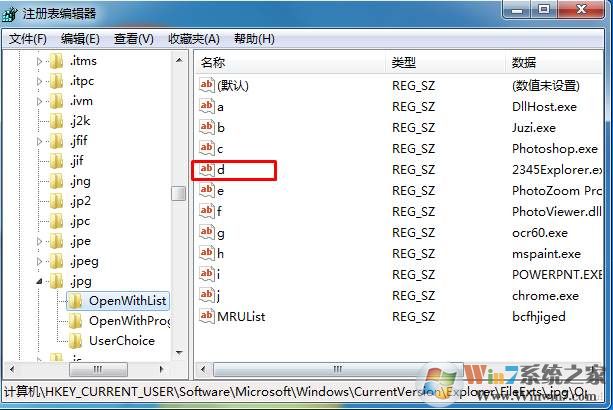Screen dimensions: 613x410
Task: Open the 帮助(H) menu
Action: (254, 39)
